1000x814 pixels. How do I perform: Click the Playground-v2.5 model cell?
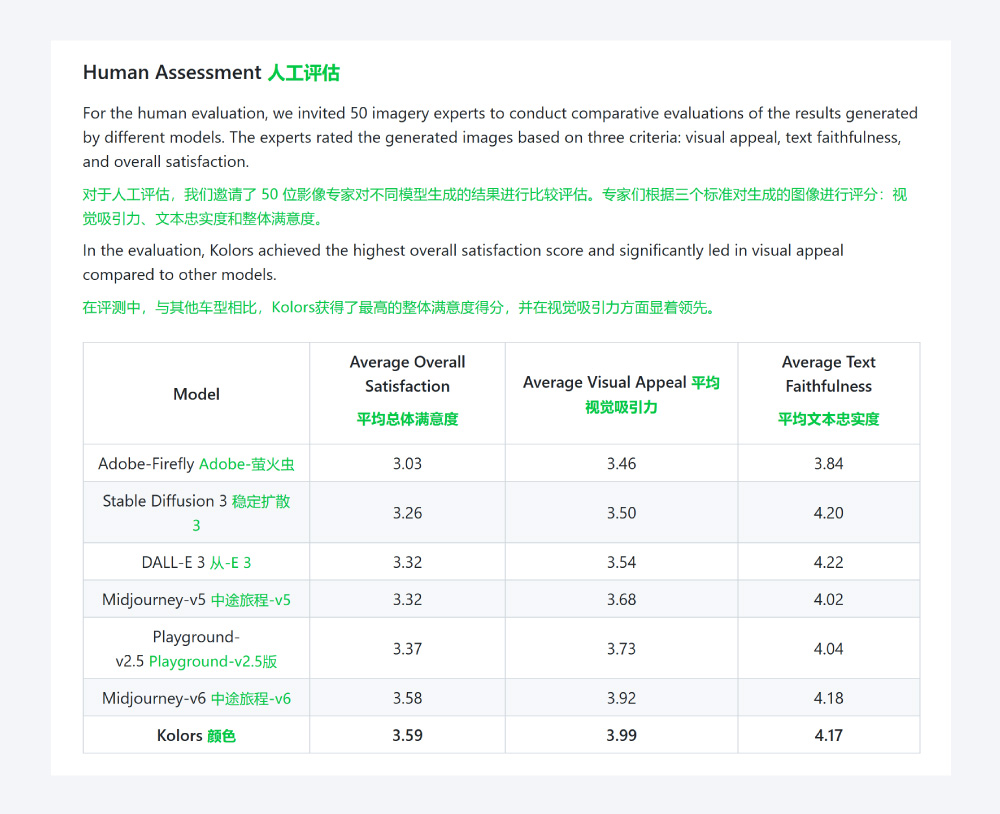click(x=196, y=649)
